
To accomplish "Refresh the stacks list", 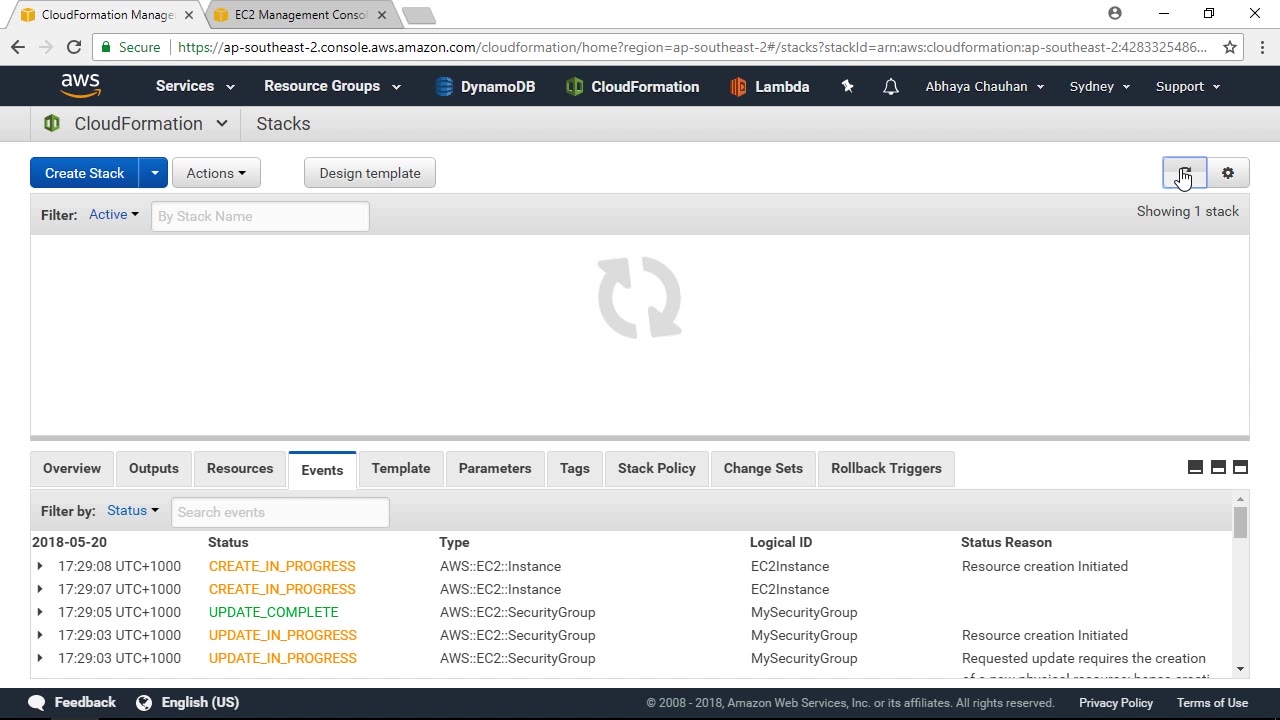I will (1185, 173).
